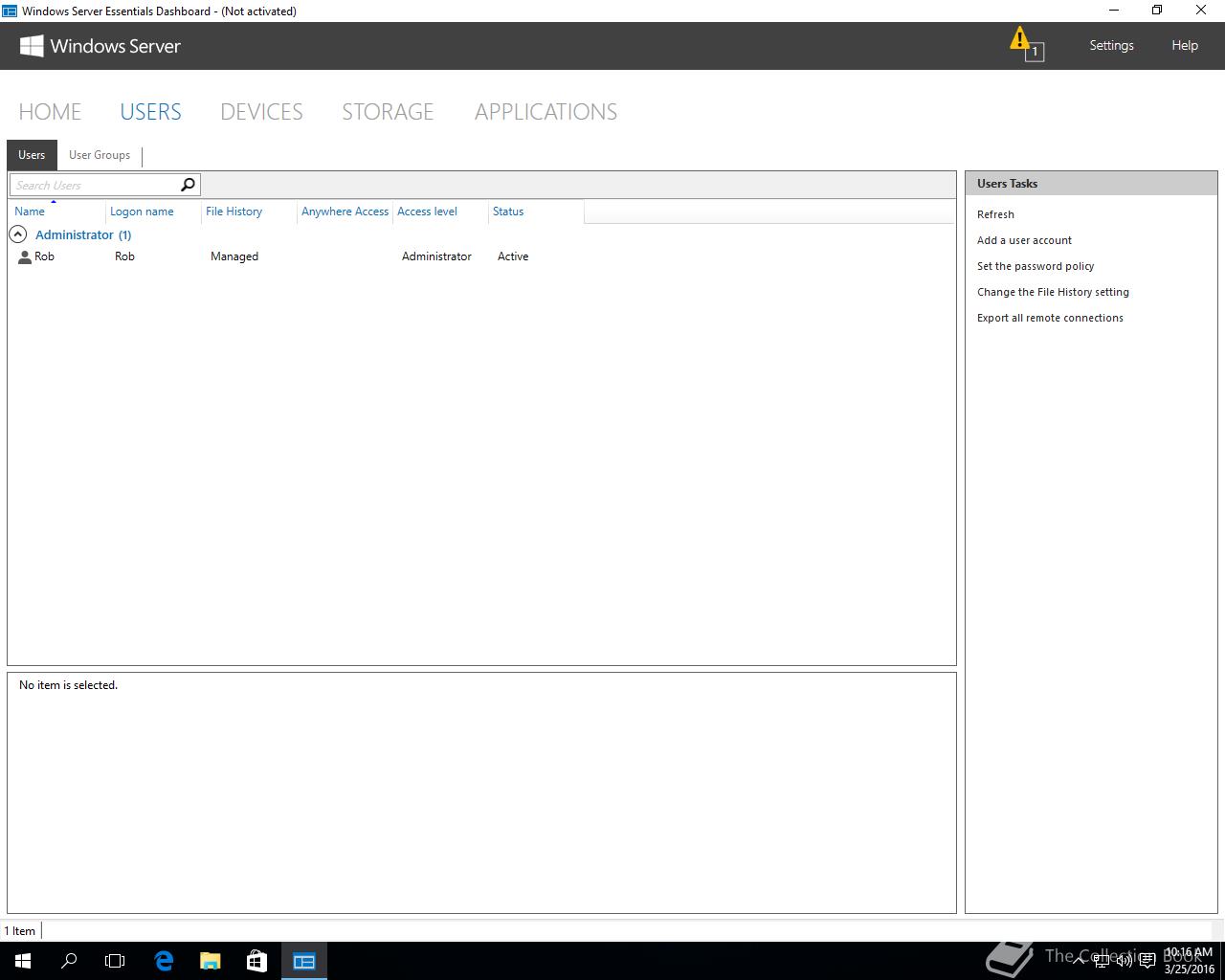Click the Active status cell
1225x980 pixels.
(x=513, y=256)
